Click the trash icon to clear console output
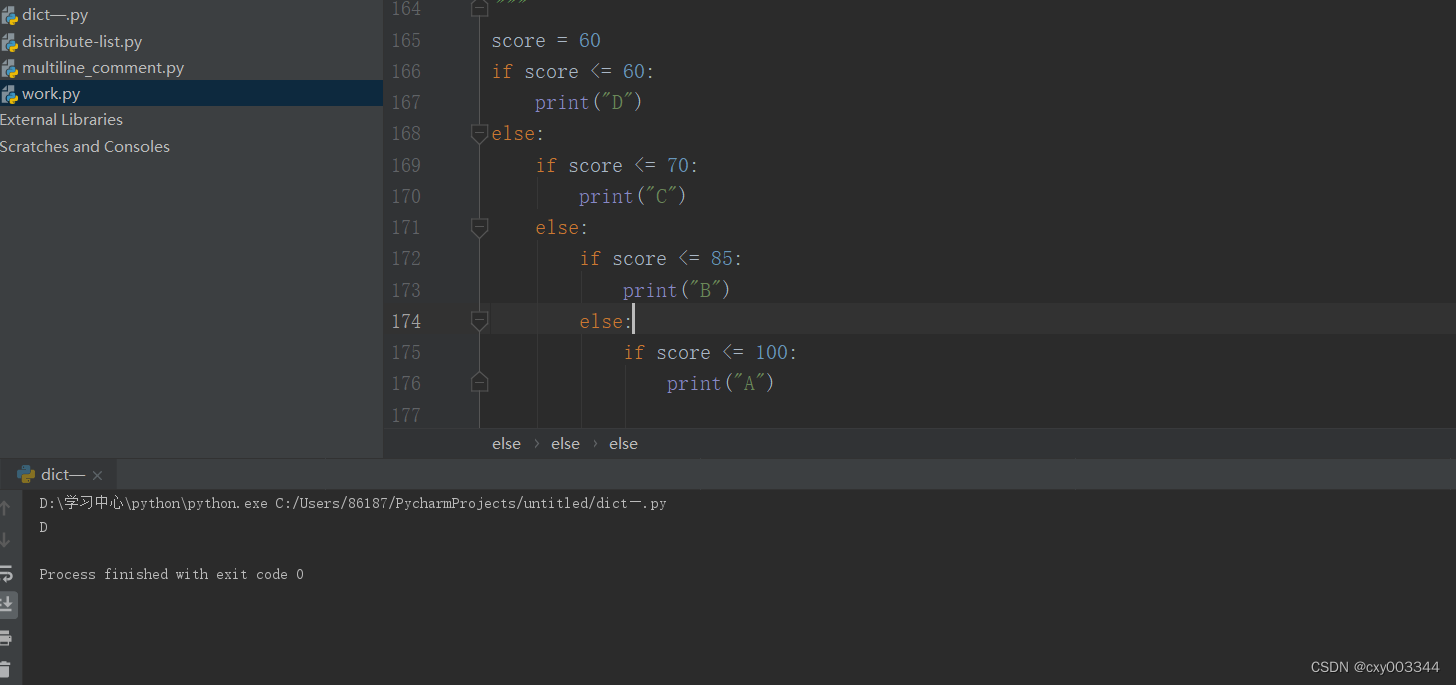 (6, 670)
